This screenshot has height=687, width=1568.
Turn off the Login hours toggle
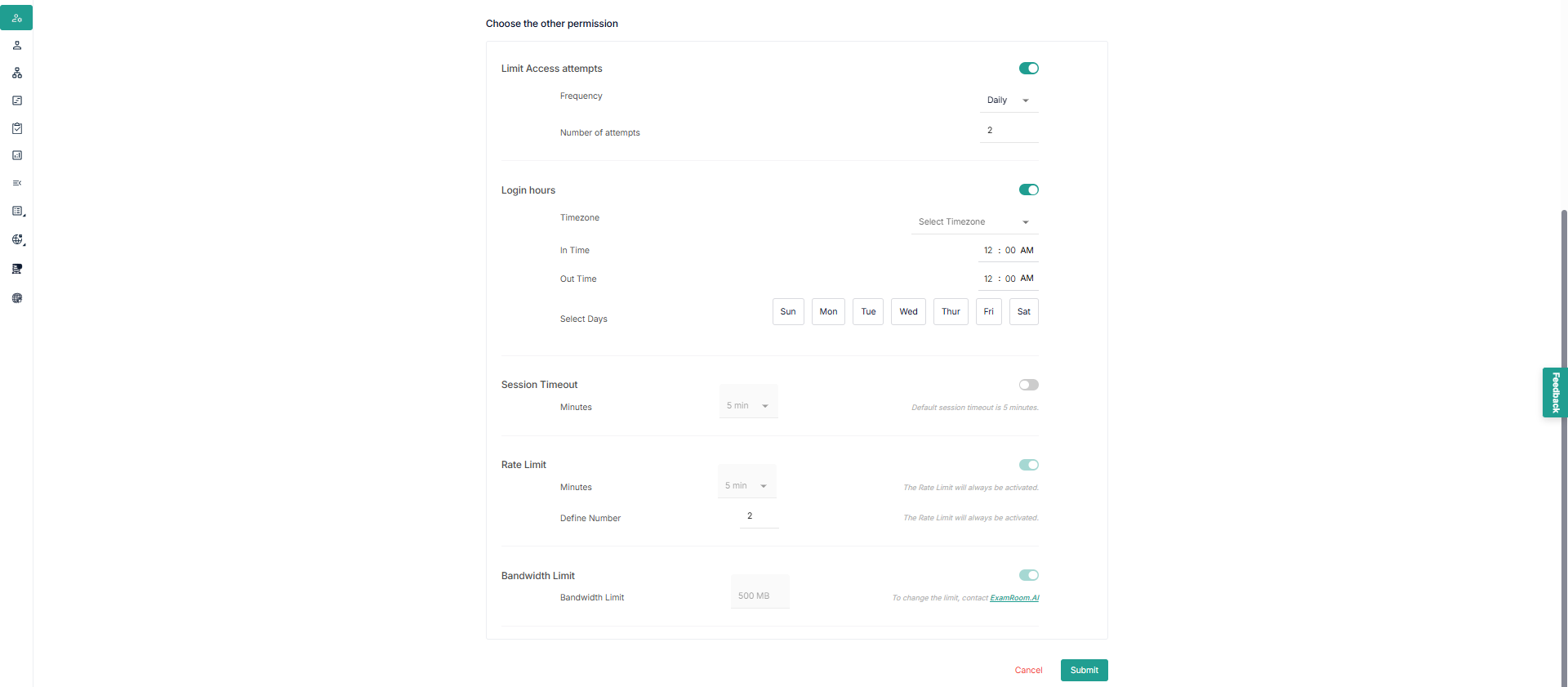click(x=1028, y=190)
